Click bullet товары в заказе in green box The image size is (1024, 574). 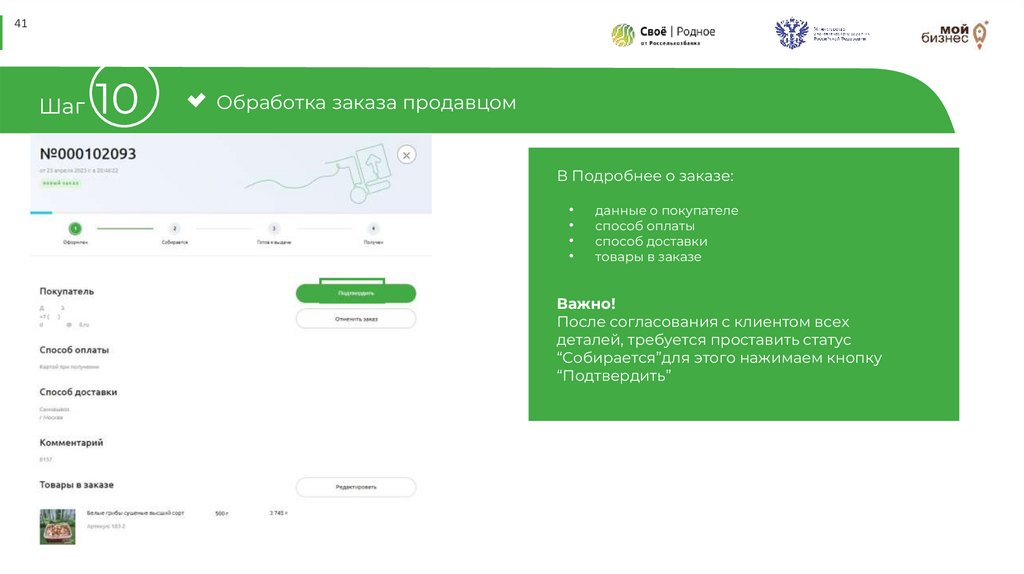[648, 257]
